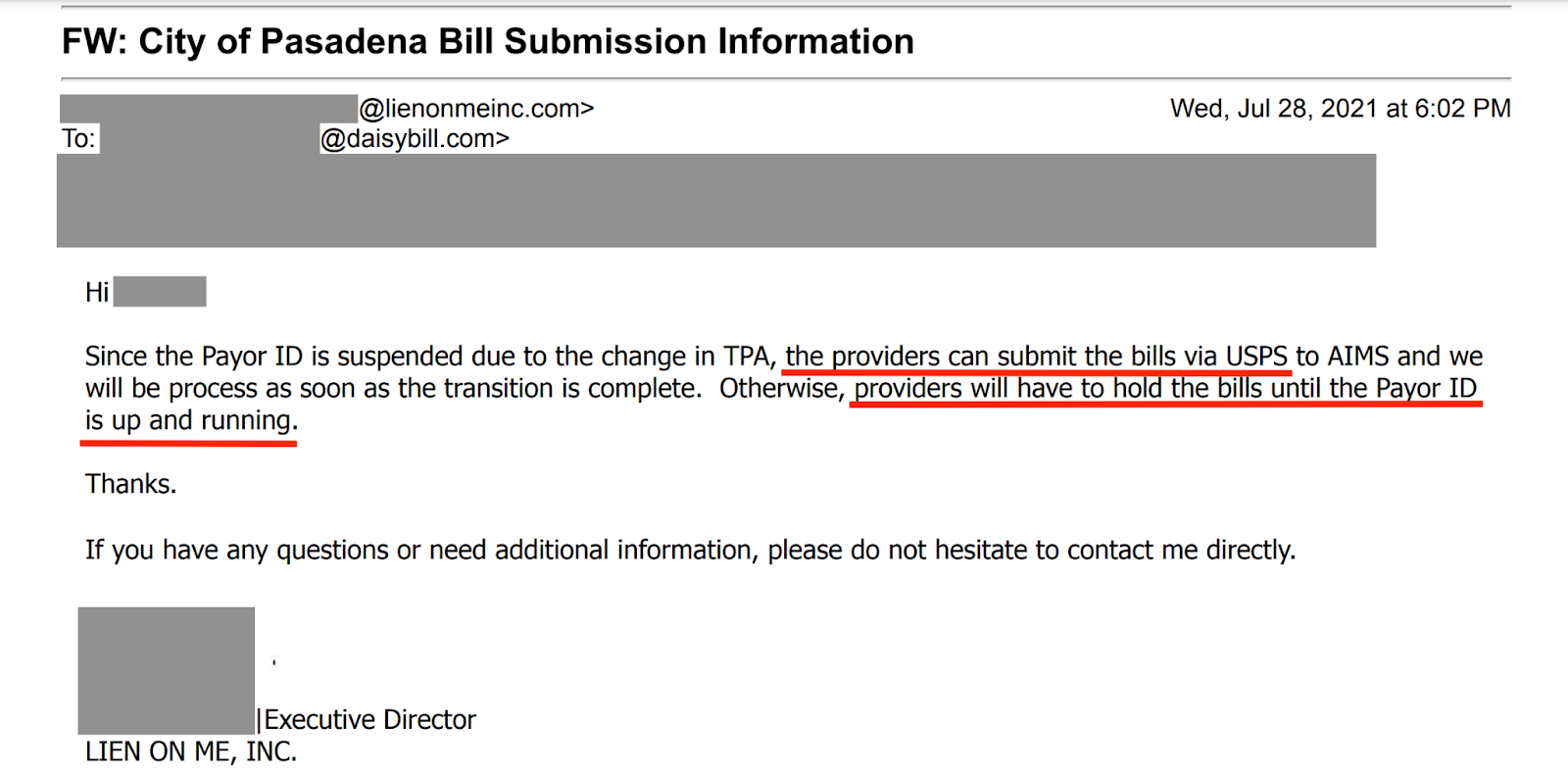Viewport: 1568px width, 771px height.
Task: Click the redacted sender name block
Action: point(209,108)
